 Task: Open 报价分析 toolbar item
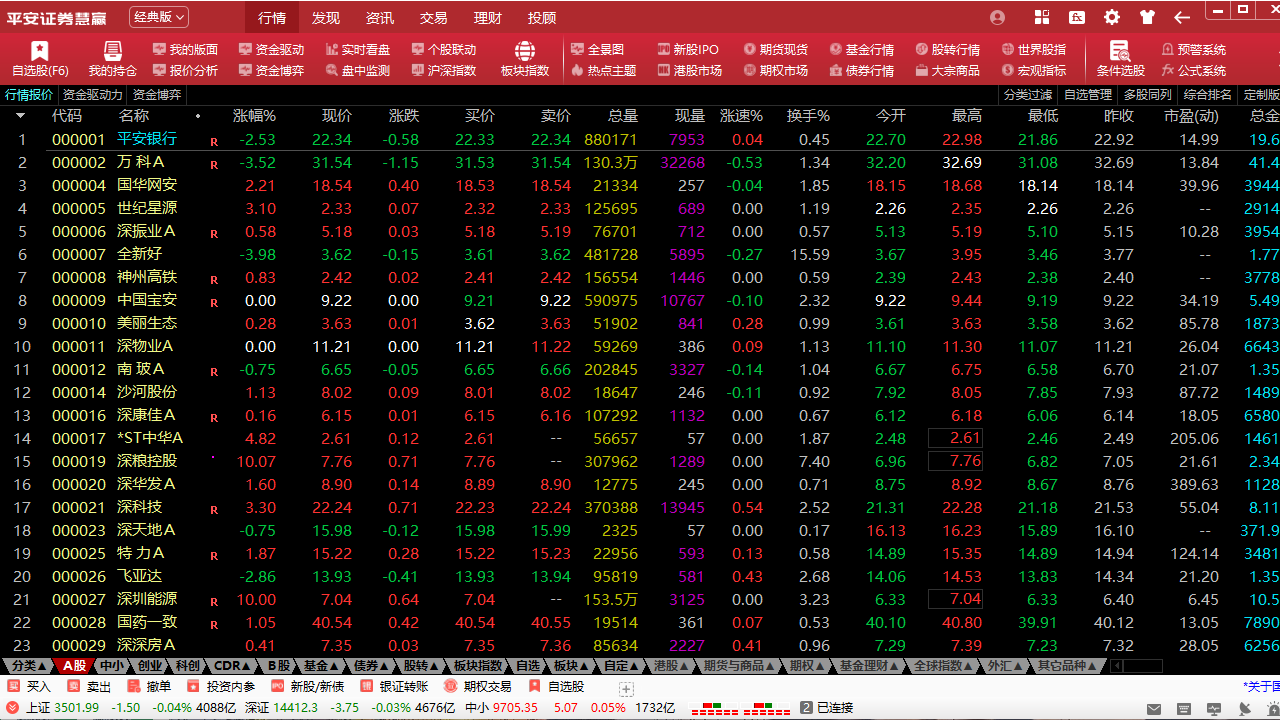(185, 70)
